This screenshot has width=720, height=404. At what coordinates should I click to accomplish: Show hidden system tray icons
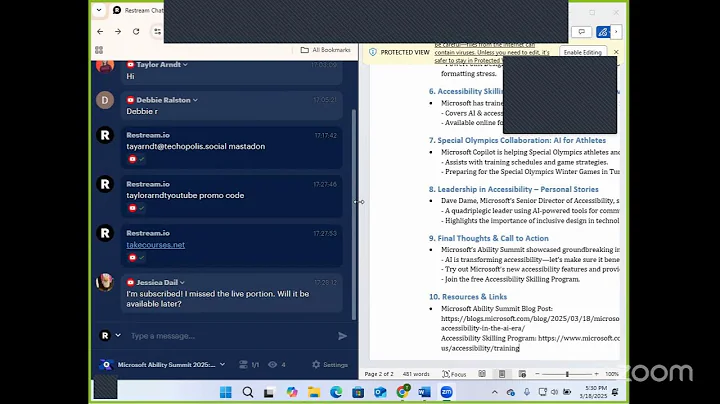[495, 392]
